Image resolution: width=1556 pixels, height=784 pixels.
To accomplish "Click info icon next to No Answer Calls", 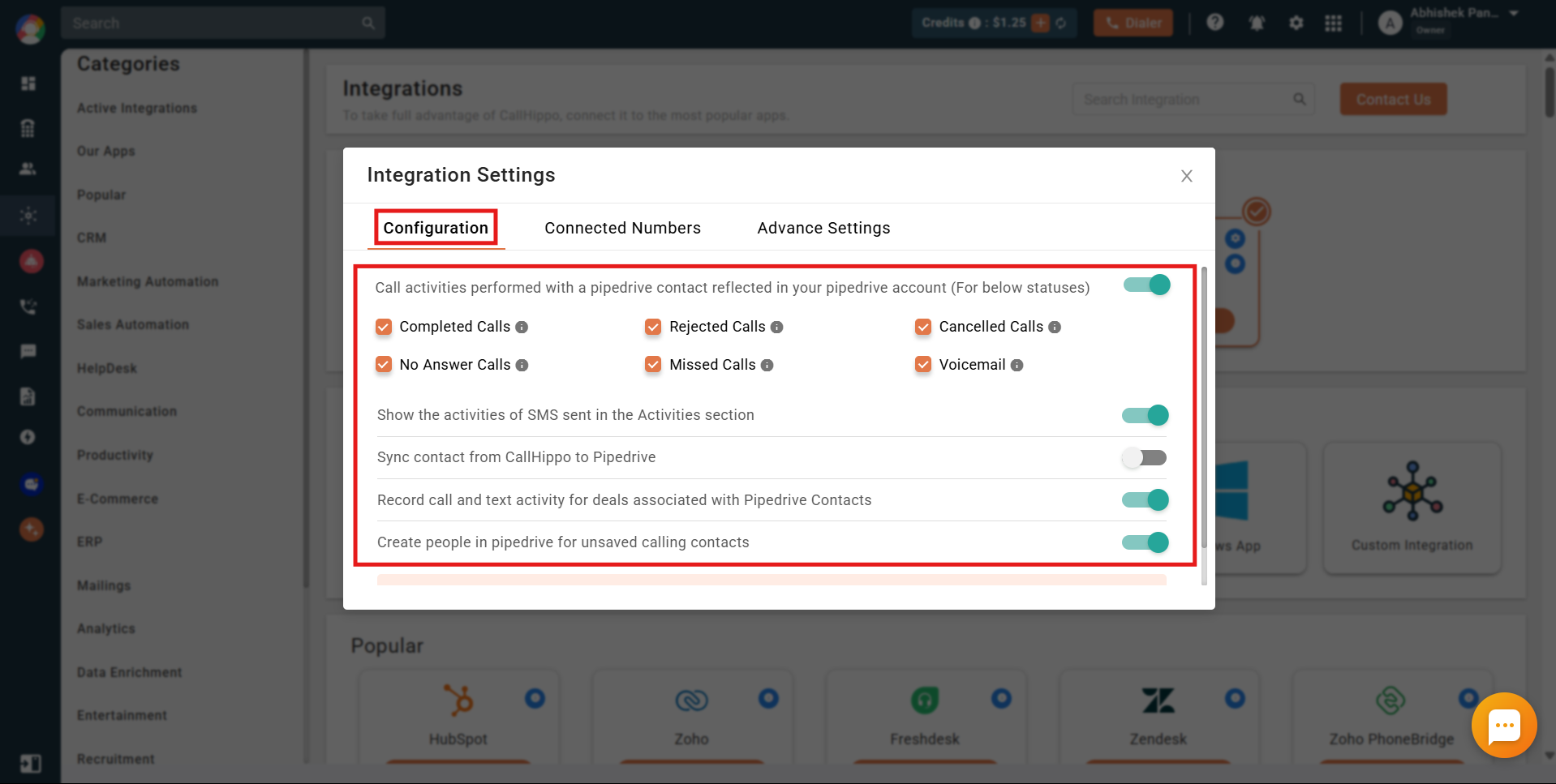I will pyautogui.click(x=522, y=365).
